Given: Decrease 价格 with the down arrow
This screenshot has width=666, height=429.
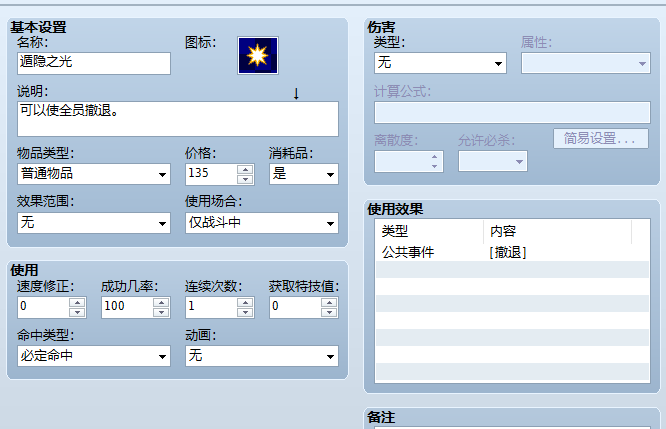Looking at the screenshot, I should 245,179.
